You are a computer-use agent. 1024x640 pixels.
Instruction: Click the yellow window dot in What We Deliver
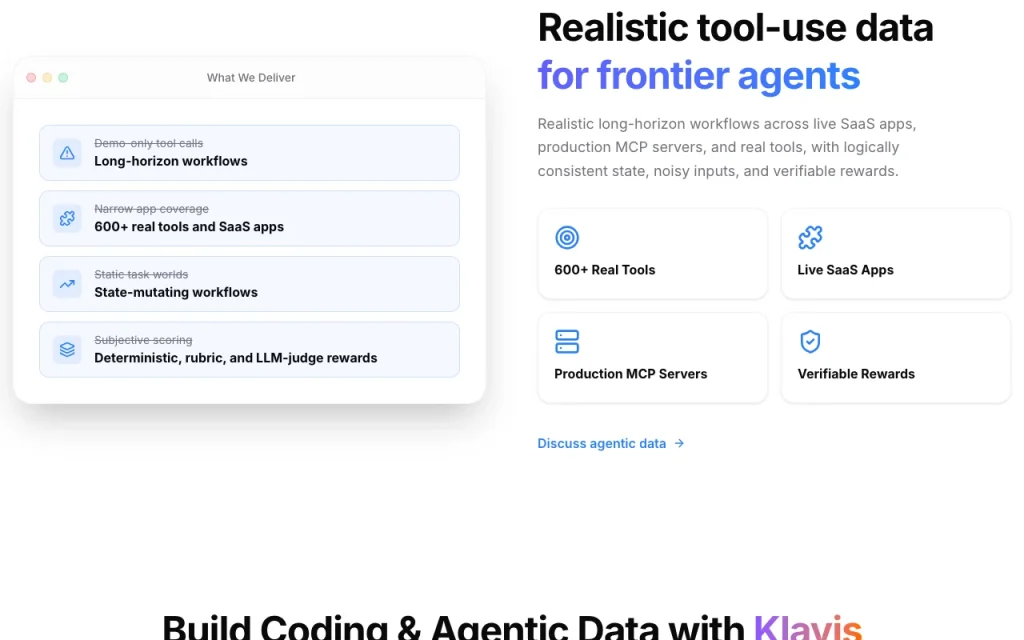click(47, 78)
